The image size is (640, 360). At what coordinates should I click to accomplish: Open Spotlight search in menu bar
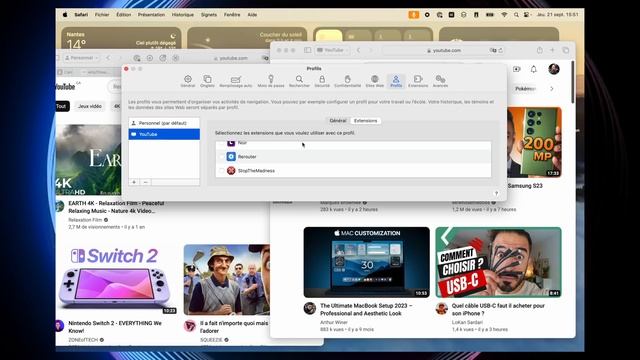(516, 15)
